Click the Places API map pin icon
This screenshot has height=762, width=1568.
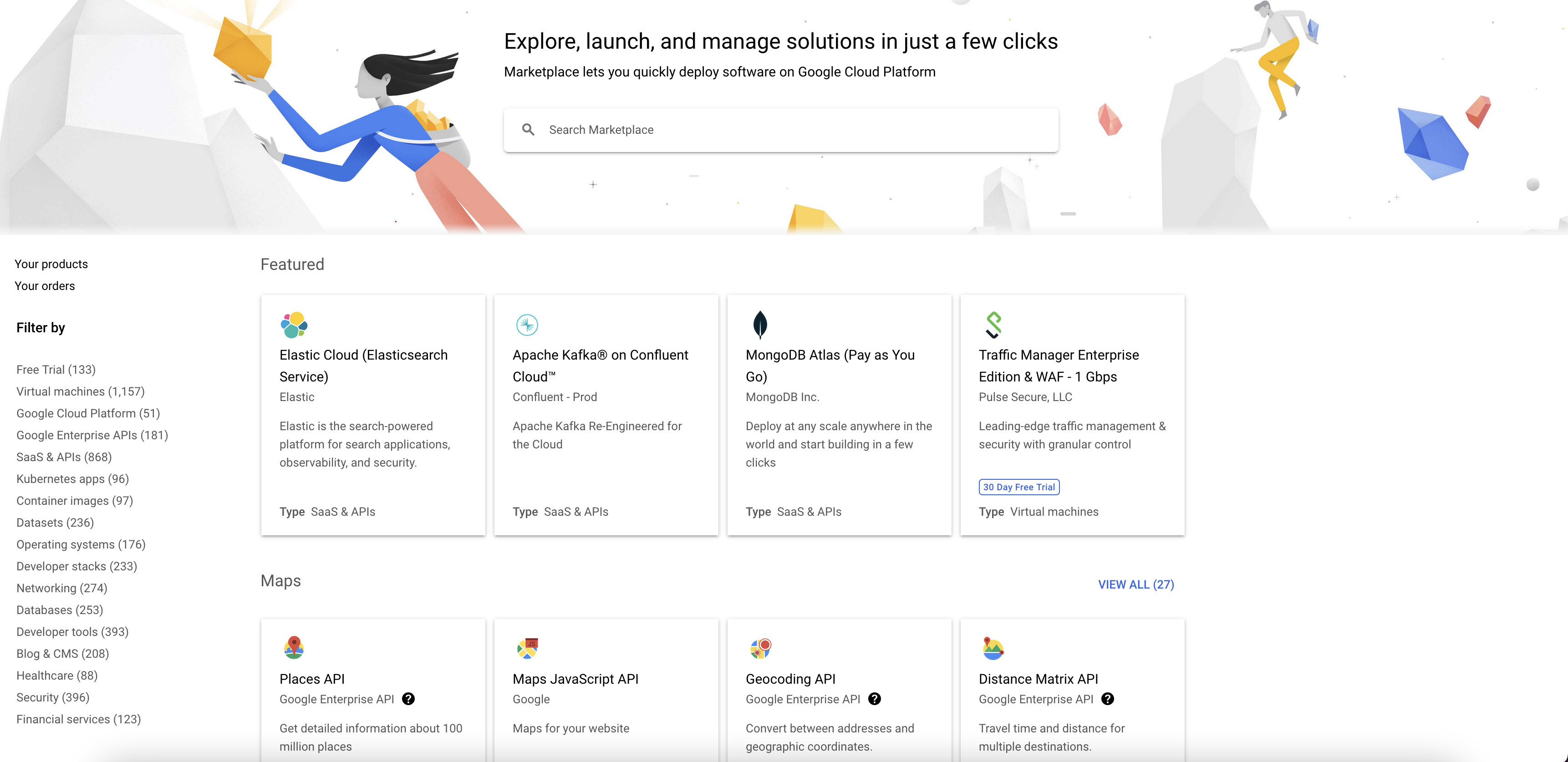(x=294, y=648)
